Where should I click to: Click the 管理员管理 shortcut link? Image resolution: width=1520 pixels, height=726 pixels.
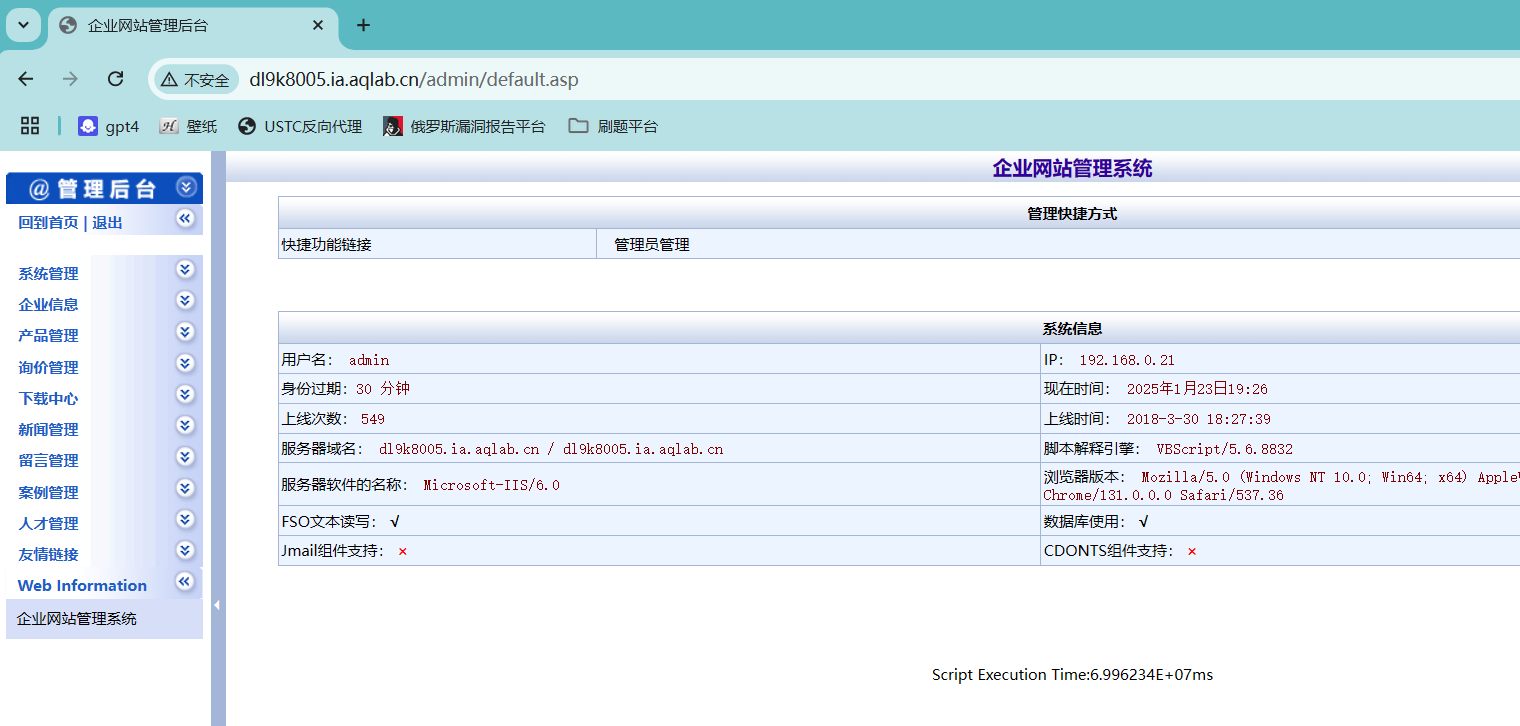pyautogui.click(x=651, y=244)
